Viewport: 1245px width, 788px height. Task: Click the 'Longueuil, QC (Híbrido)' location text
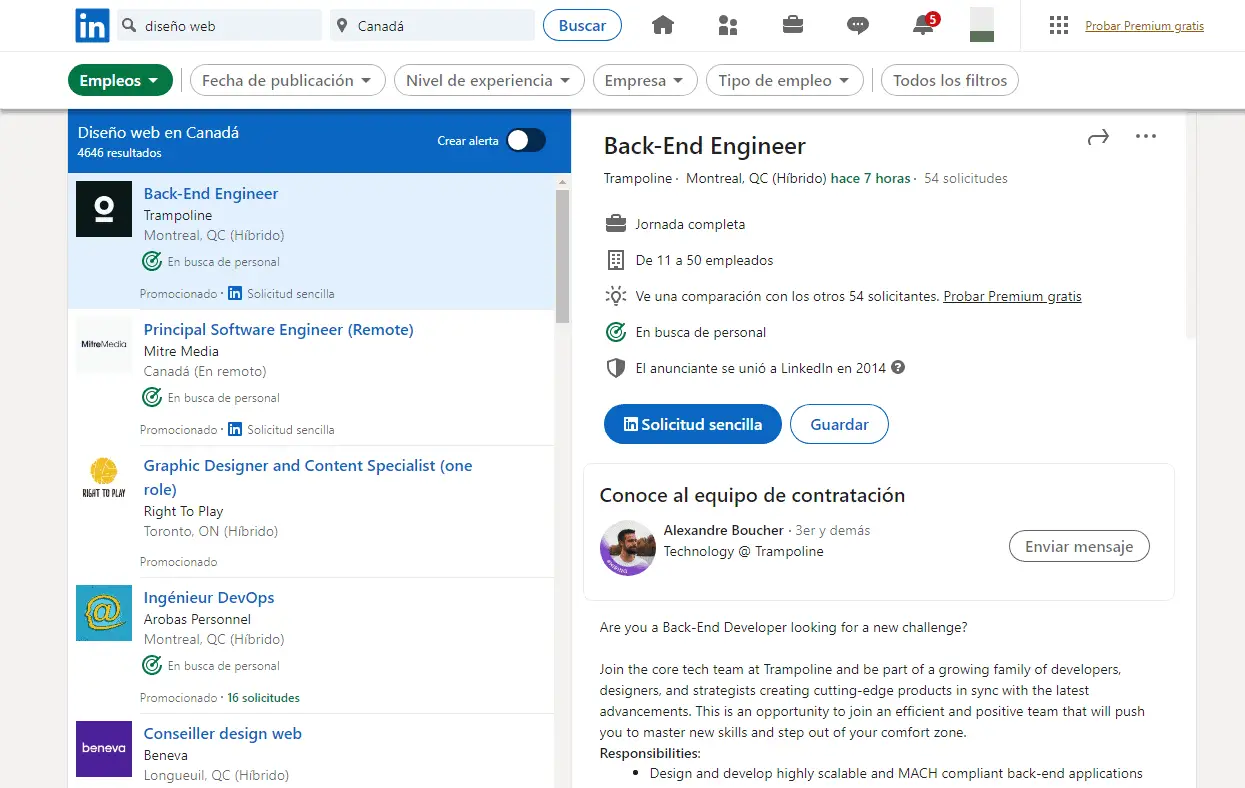pos(217,775)
